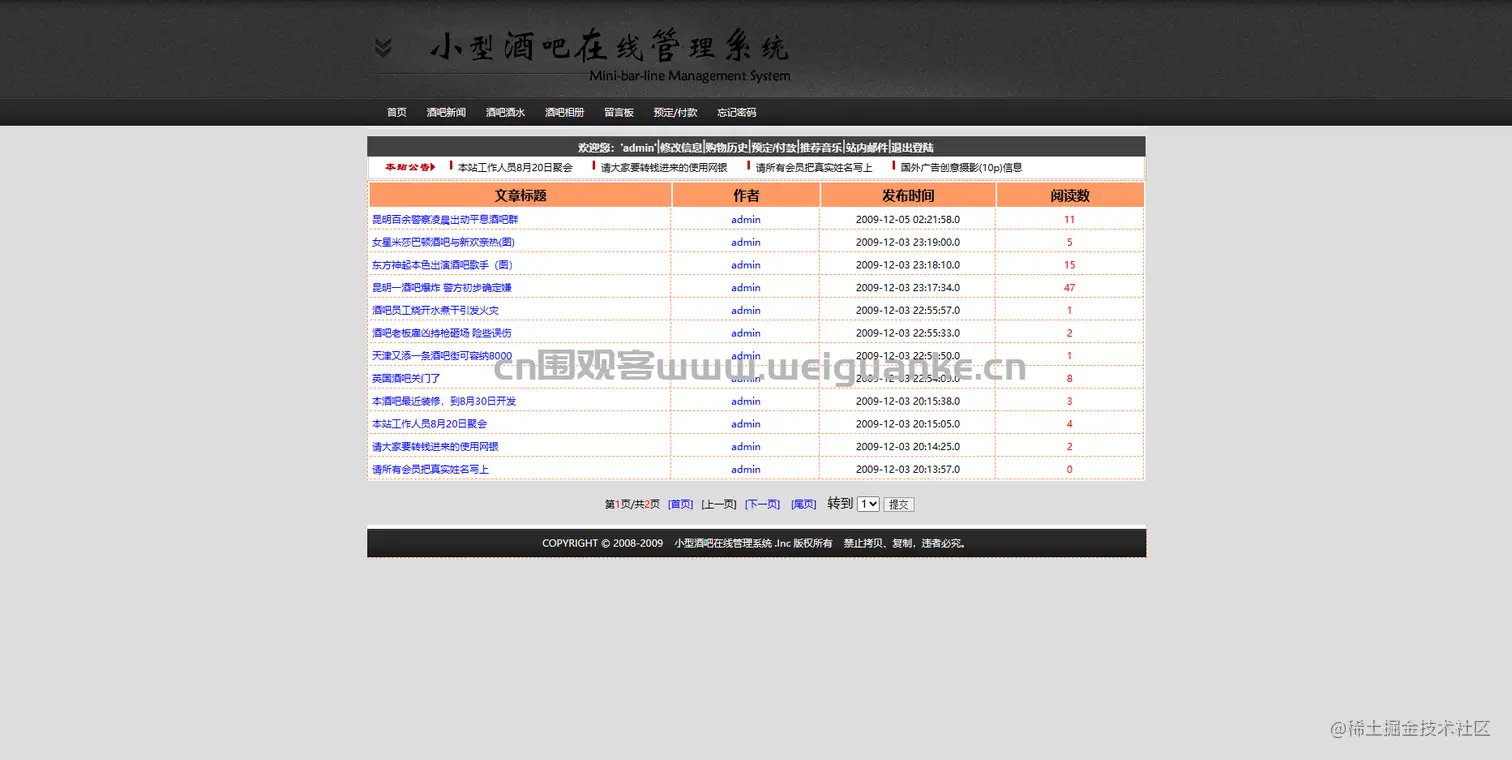The width and height of the screenshot is (1512, 760).
Task: Click 退出登陆 to log out
Action: [912, 147]
